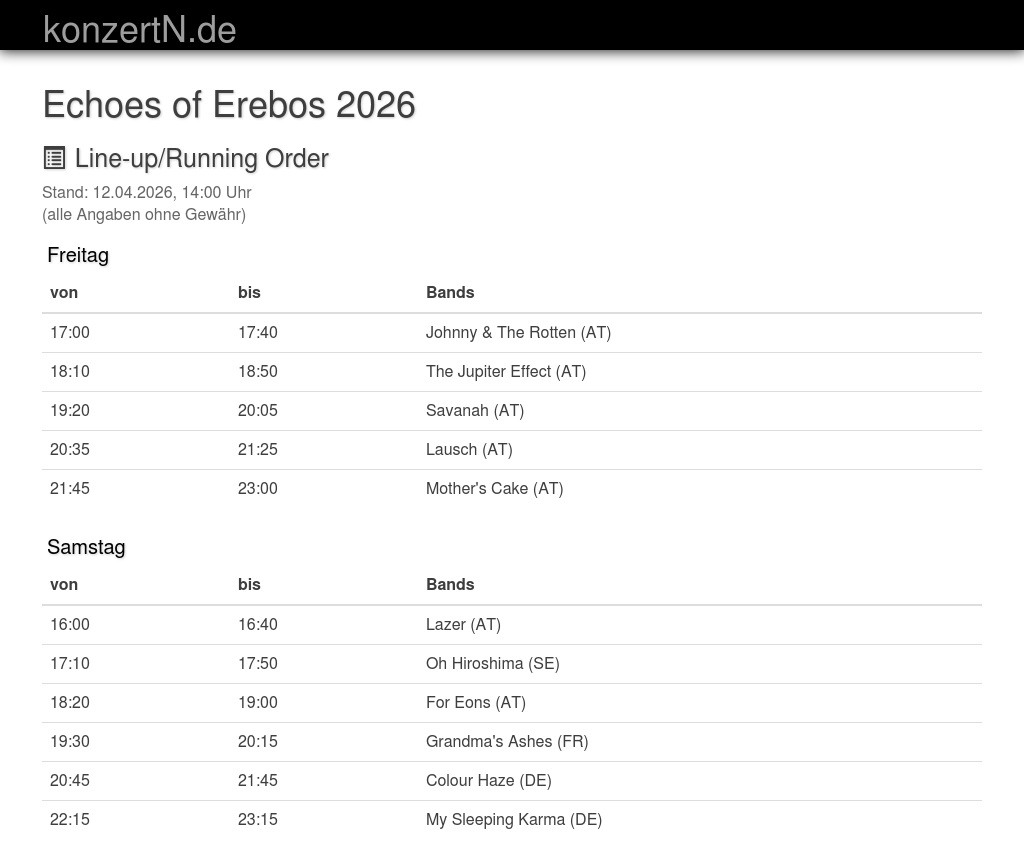Open the konzertN.de home logo
Screen dimensions: 1024x859
point(139,30)
